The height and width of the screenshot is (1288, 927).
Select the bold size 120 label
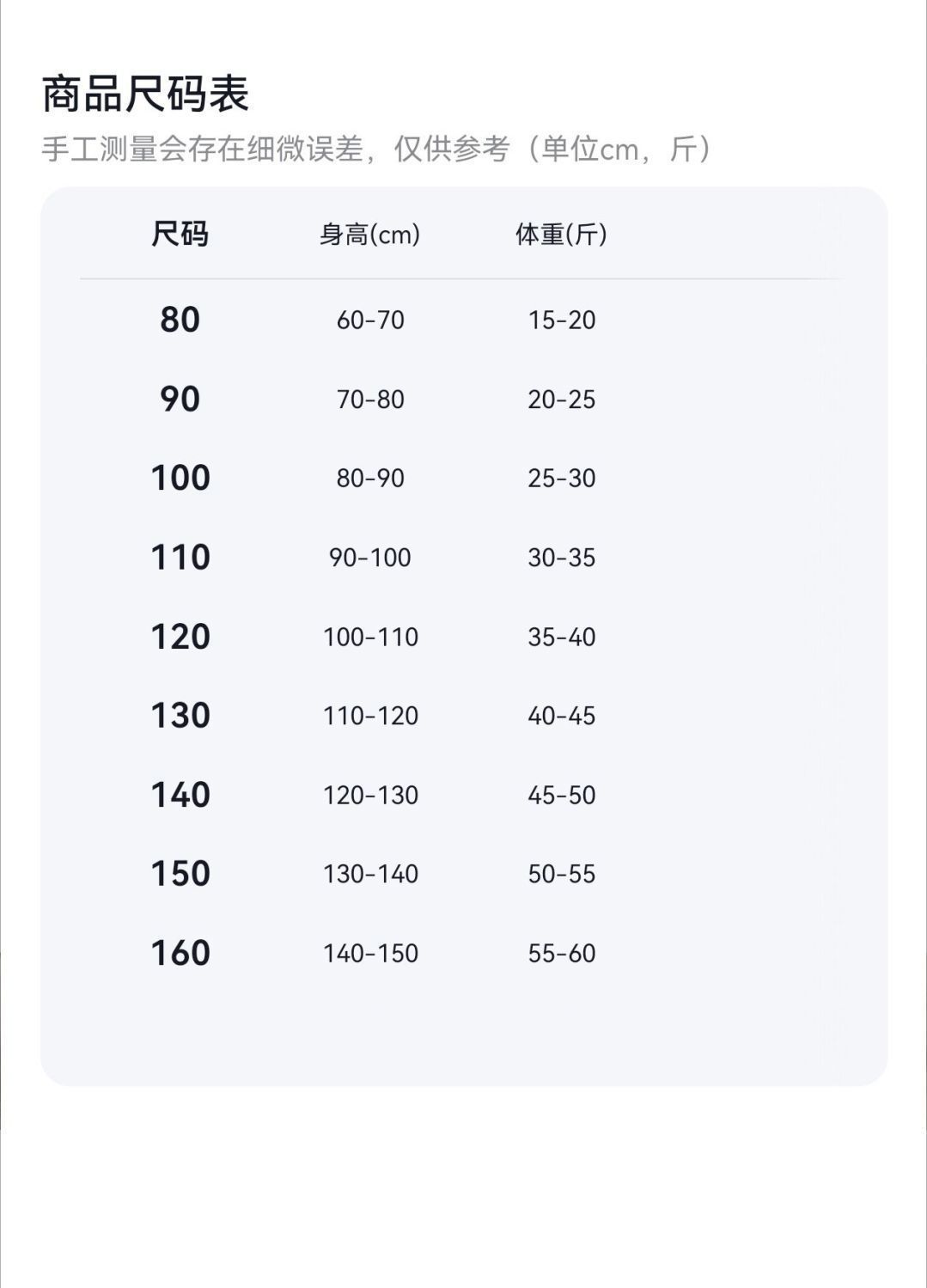coord(180,637)
